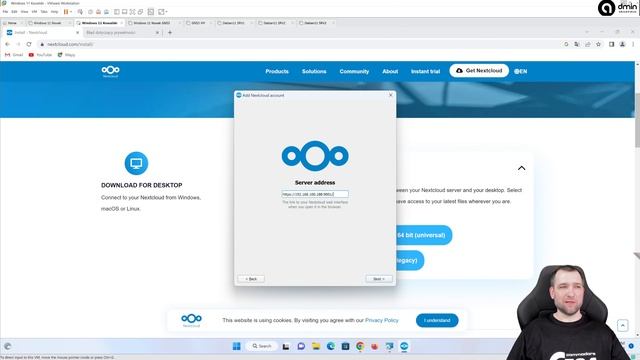The height and width of the screenshot is (360, 640).
Task: Open the About menu
Action: coord(390,71)
